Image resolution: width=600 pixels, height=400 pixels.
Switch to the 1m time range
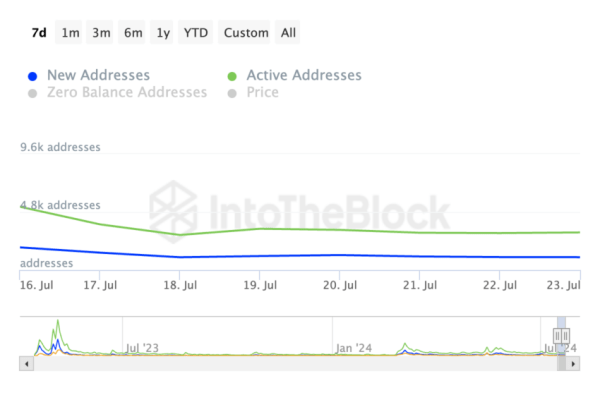point(70,33)
